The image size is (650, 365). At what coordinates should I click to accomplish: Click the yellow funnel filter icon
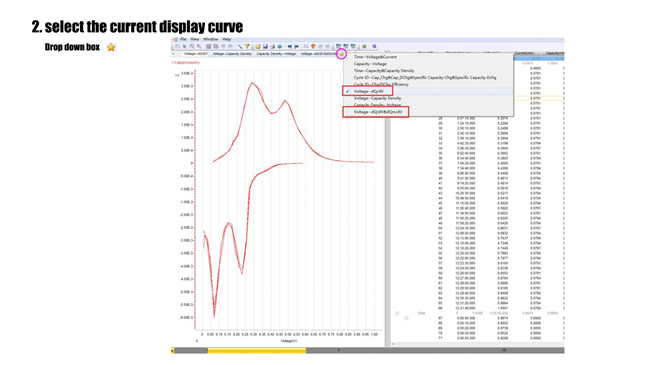247,46
